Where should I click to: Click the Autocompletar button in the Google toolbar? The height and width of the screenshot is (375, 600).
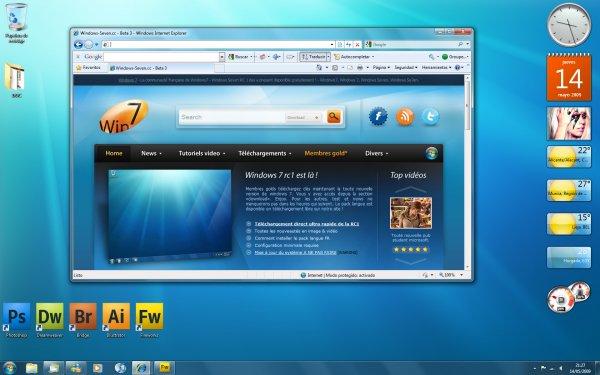[x=352, y=57]
